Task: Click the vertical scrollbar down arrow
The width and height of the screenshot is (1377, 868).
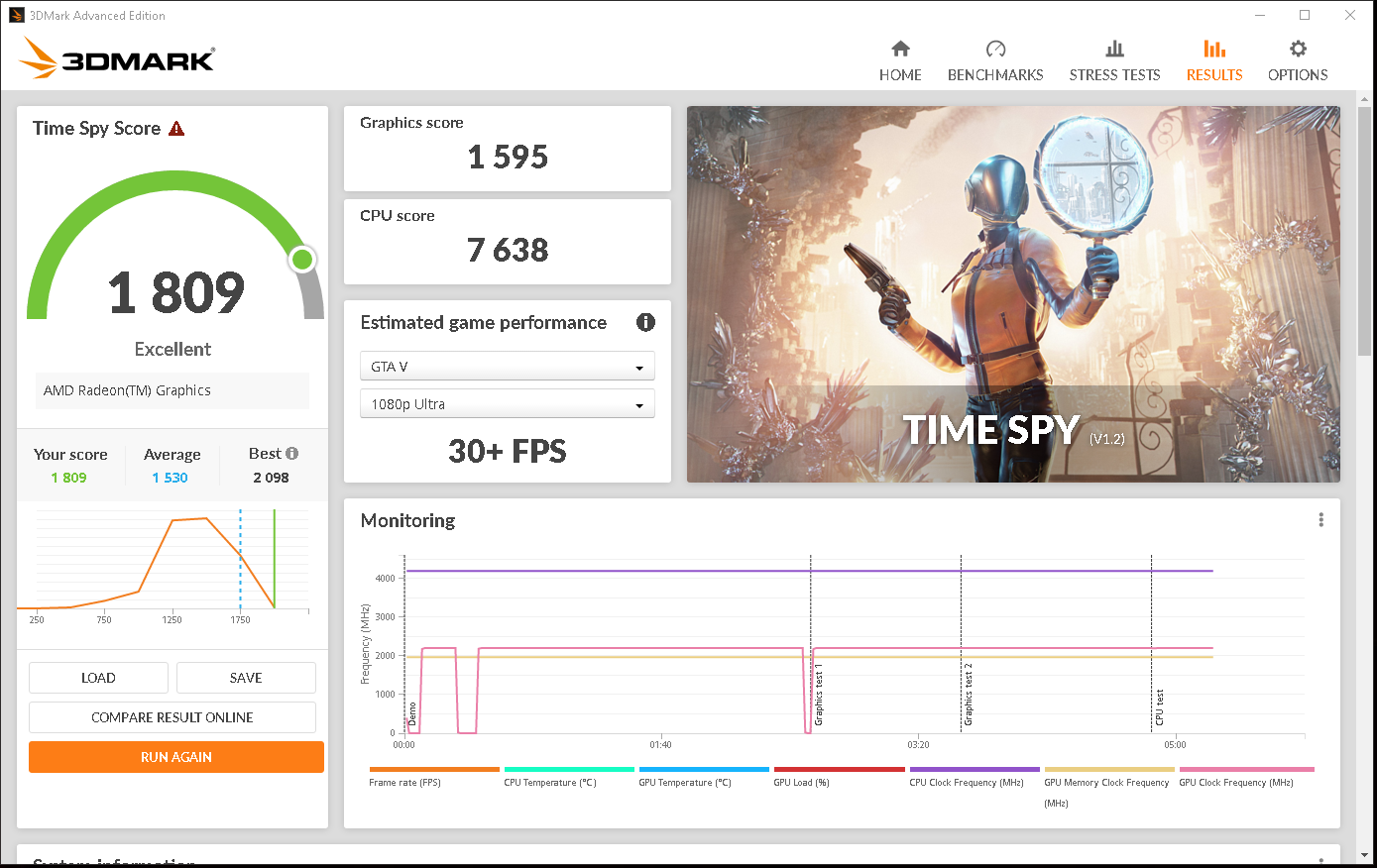Action: coord(1366,854)
